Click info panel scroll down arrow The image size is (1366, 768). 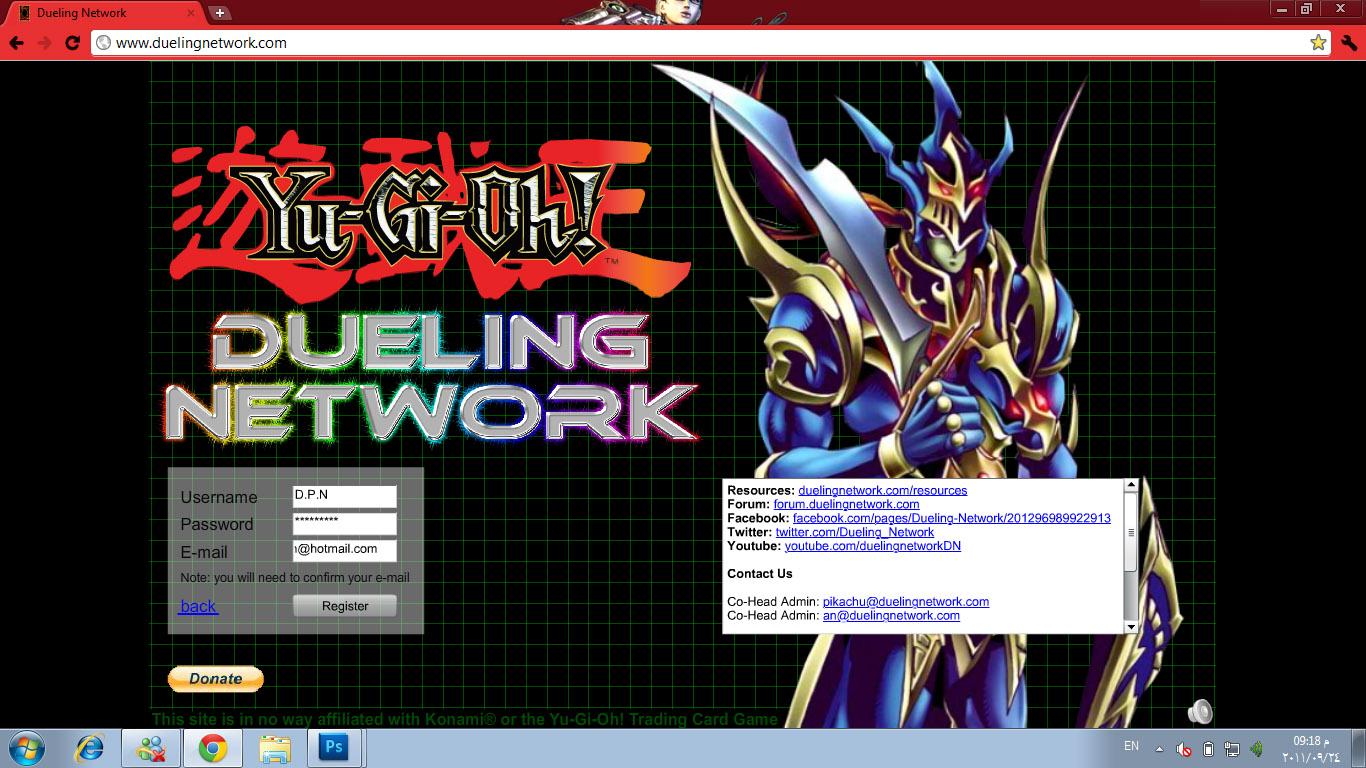pos(1131,627)
